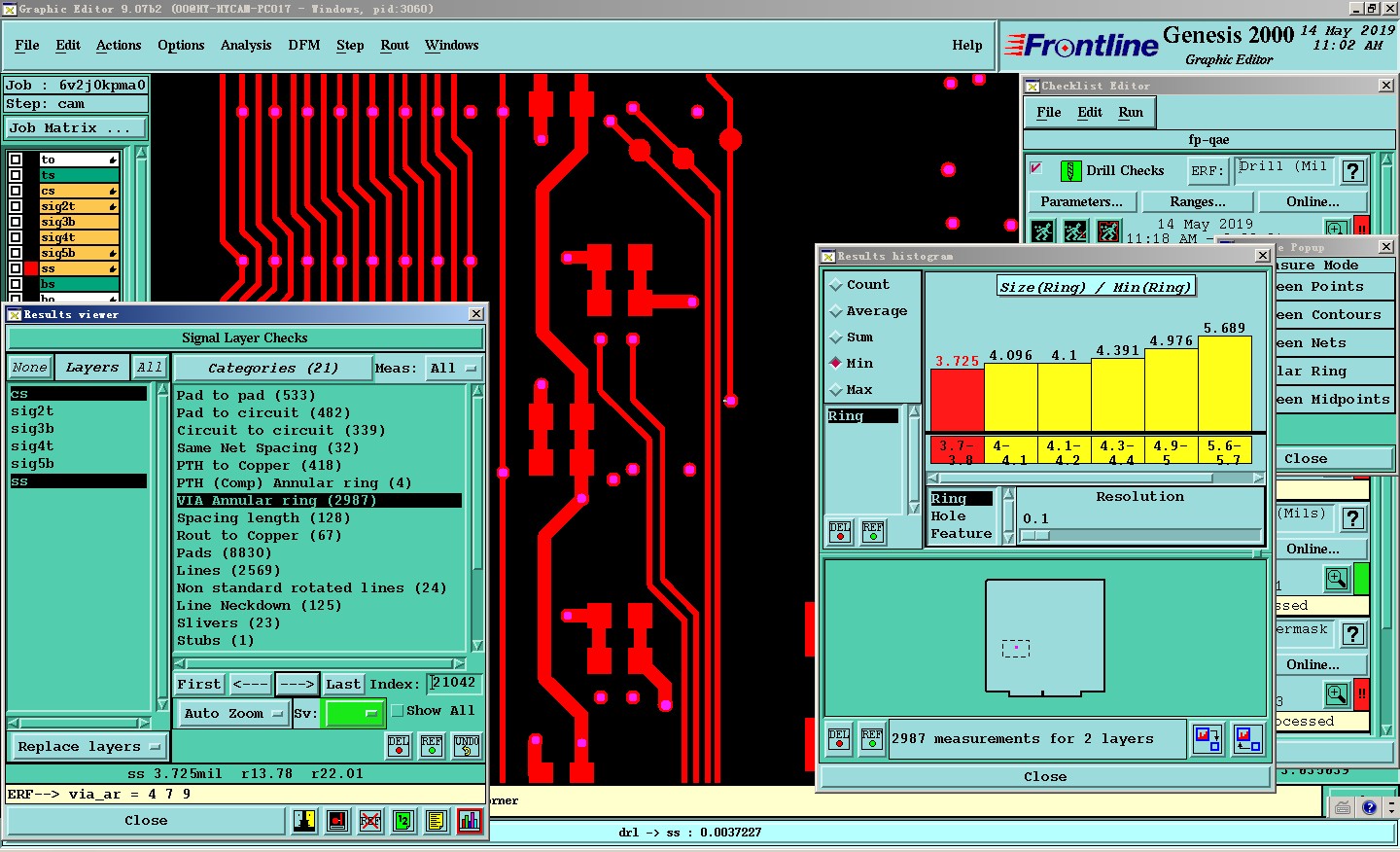Open the Replace layers dropdown
Image resolution: width=1400 pixels, height=852 pixels.
click(87, 747)
